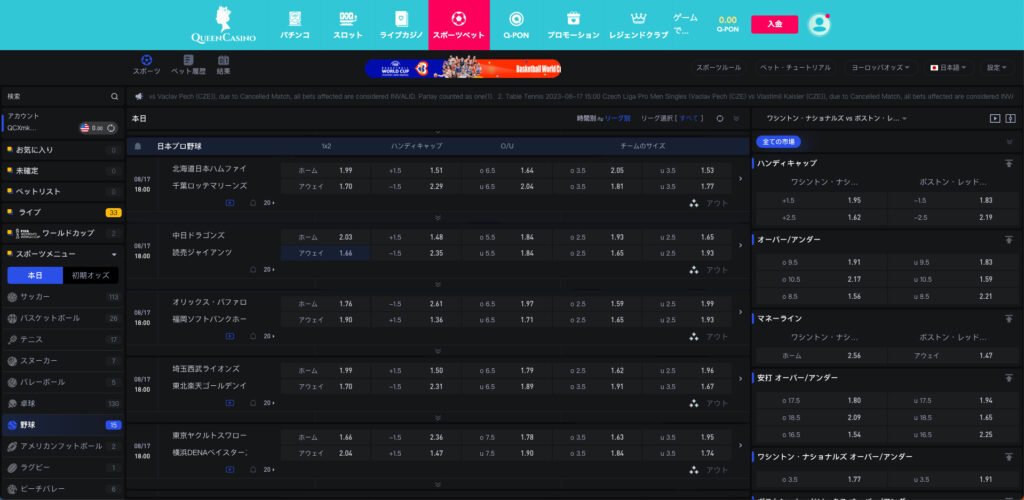Screen dimensions: 1024x500
Task: Refresh the odds list with the reload icon
Action: [719, 118]
